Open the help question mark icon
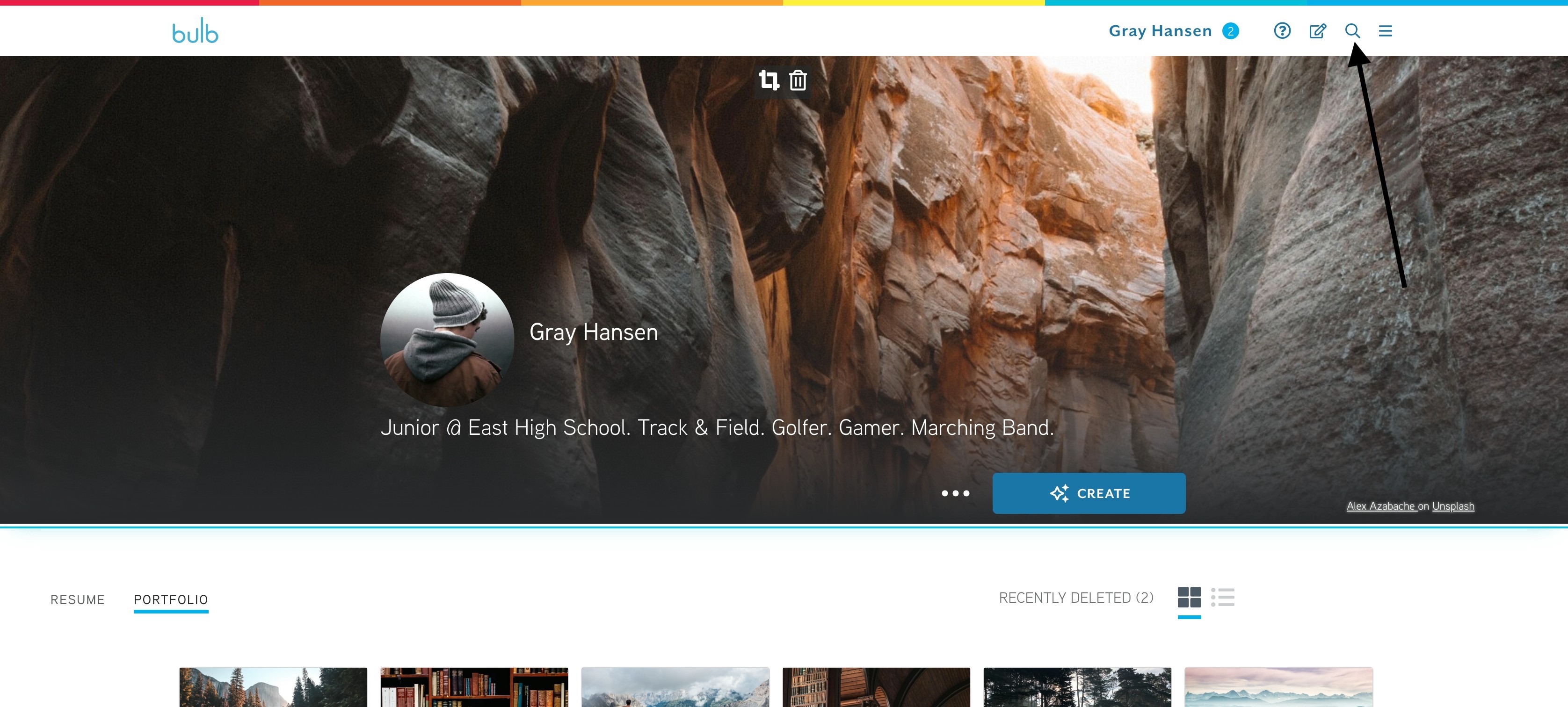 1282,30
